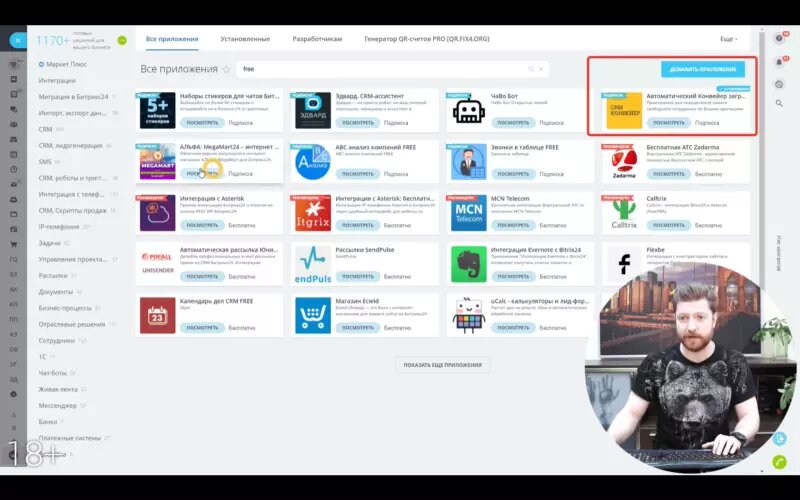The width and height of the screenshot is (800, 500).
Task: Click the green phone call button
Action: click(x=779, y=461)
